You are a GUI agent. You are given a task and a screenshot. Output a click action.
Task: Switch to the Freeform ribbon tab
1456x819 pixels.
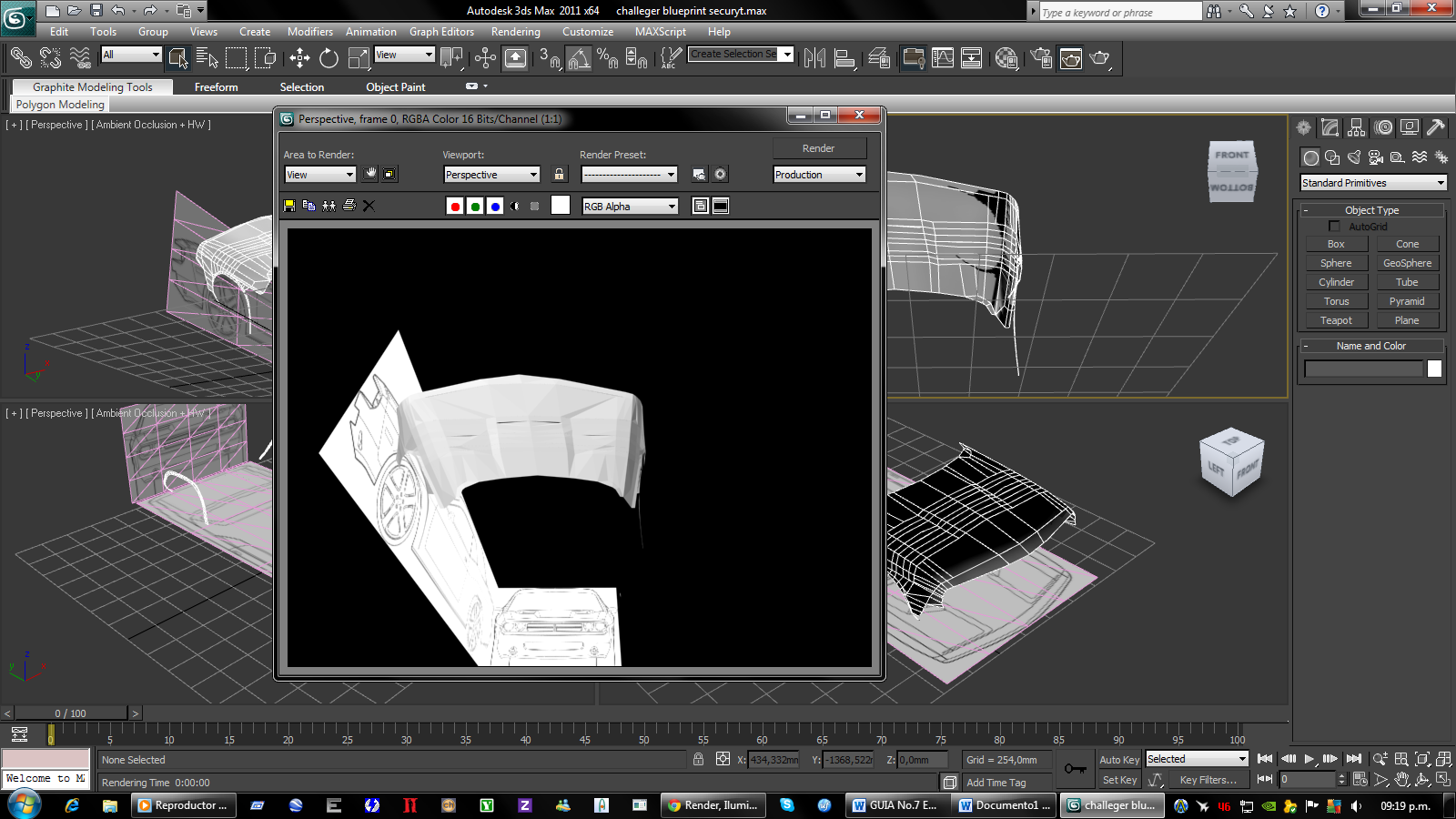(216, 87)
